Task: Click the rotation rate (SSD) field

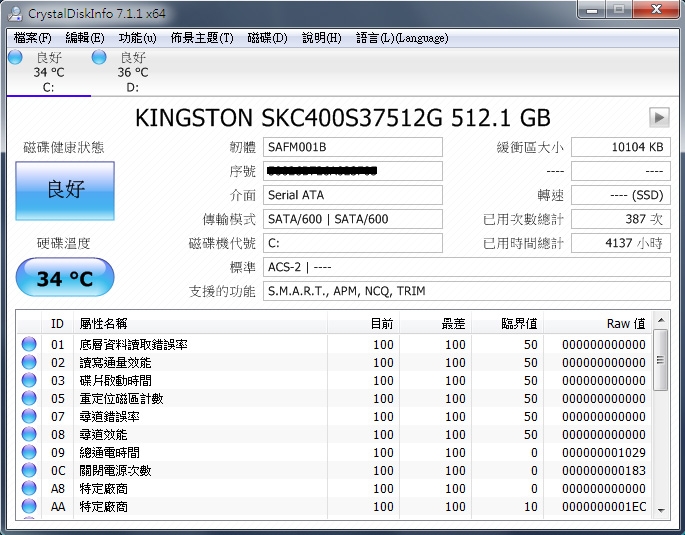Action: [x=621, y=195]
